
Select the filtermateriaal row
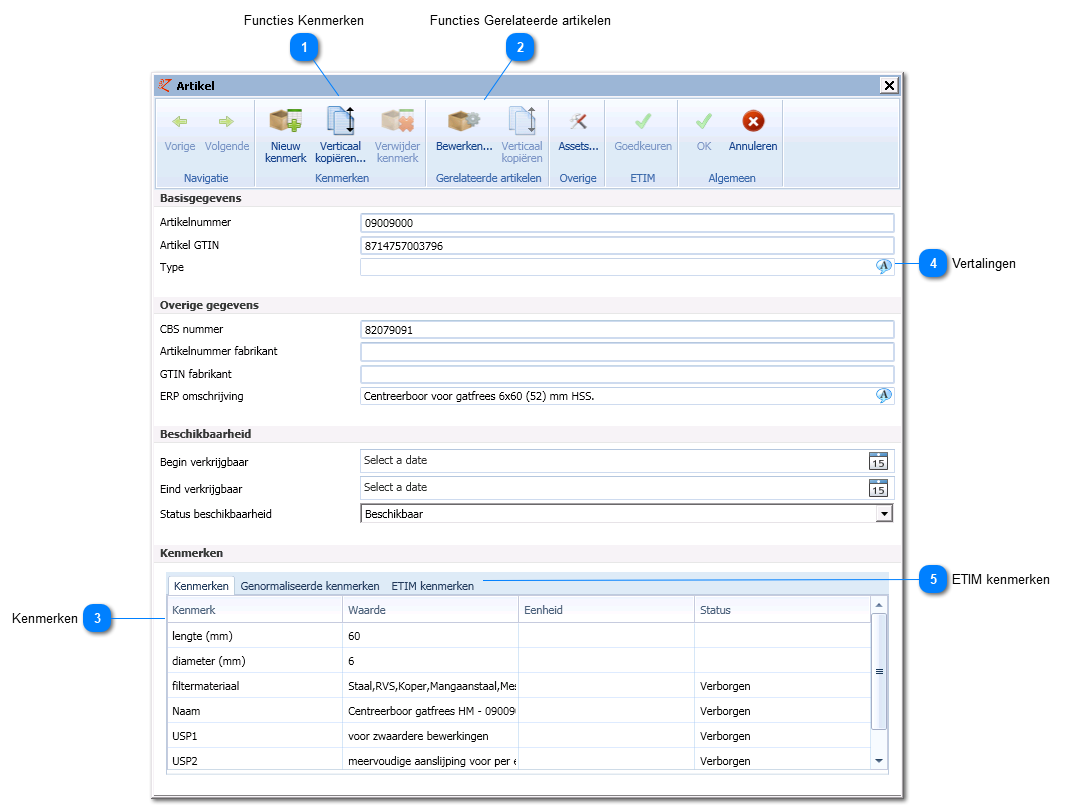click(519, 686)
